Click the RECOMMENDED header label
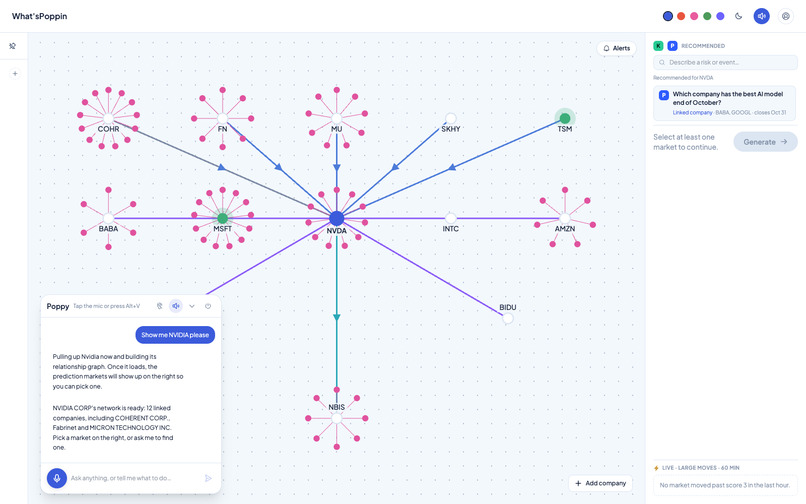 coord(703,46)
